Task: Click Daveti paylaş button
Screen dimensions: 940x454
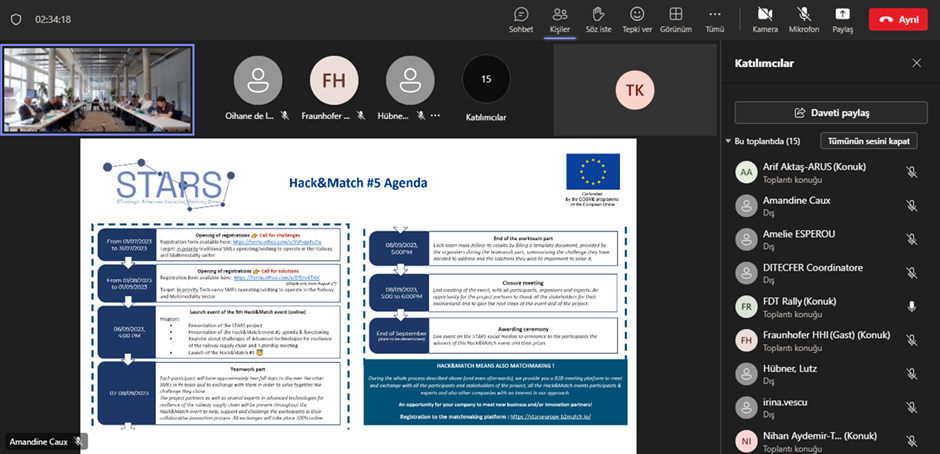Action: tap(831, 113)
